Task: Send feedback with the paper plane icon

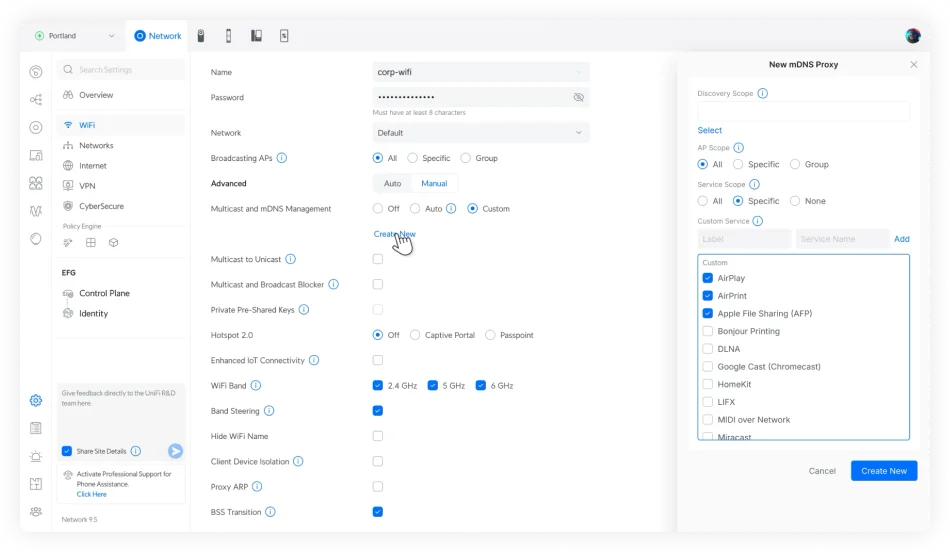Action: (x=175, y=451)
